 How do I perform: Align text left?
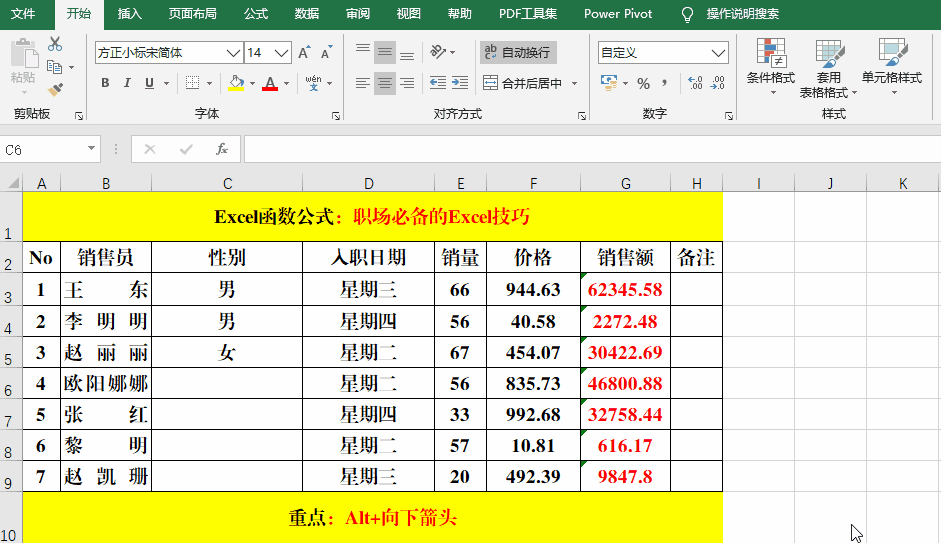(x=362, y=83)
